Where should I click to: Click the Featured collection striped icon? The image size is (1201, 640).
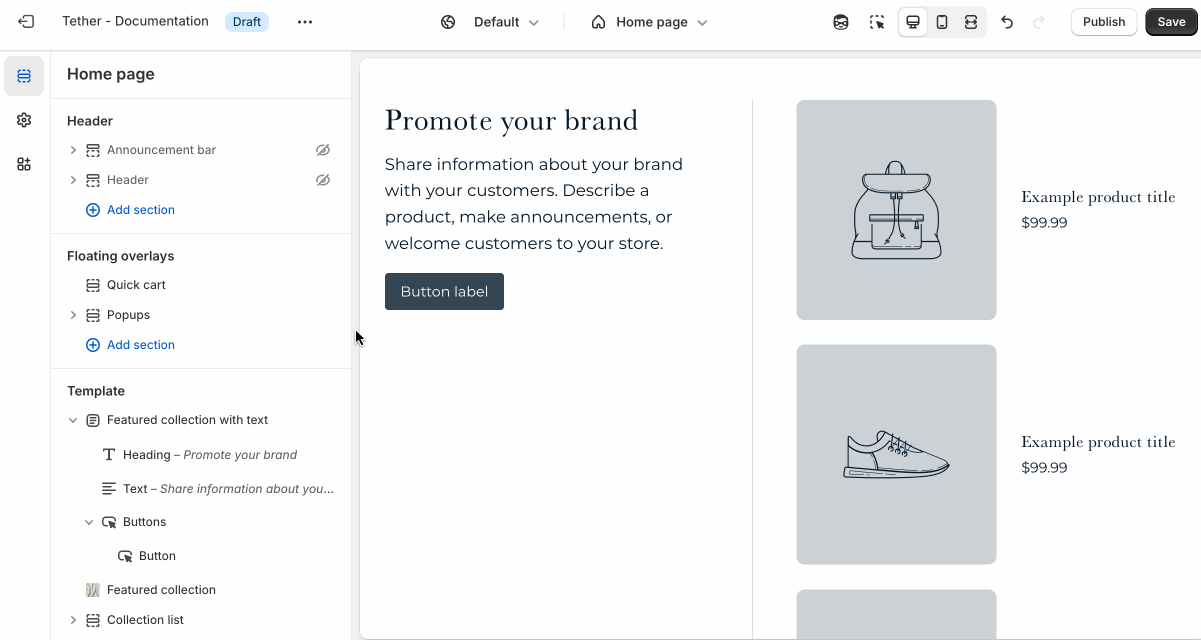coord(93,590)
